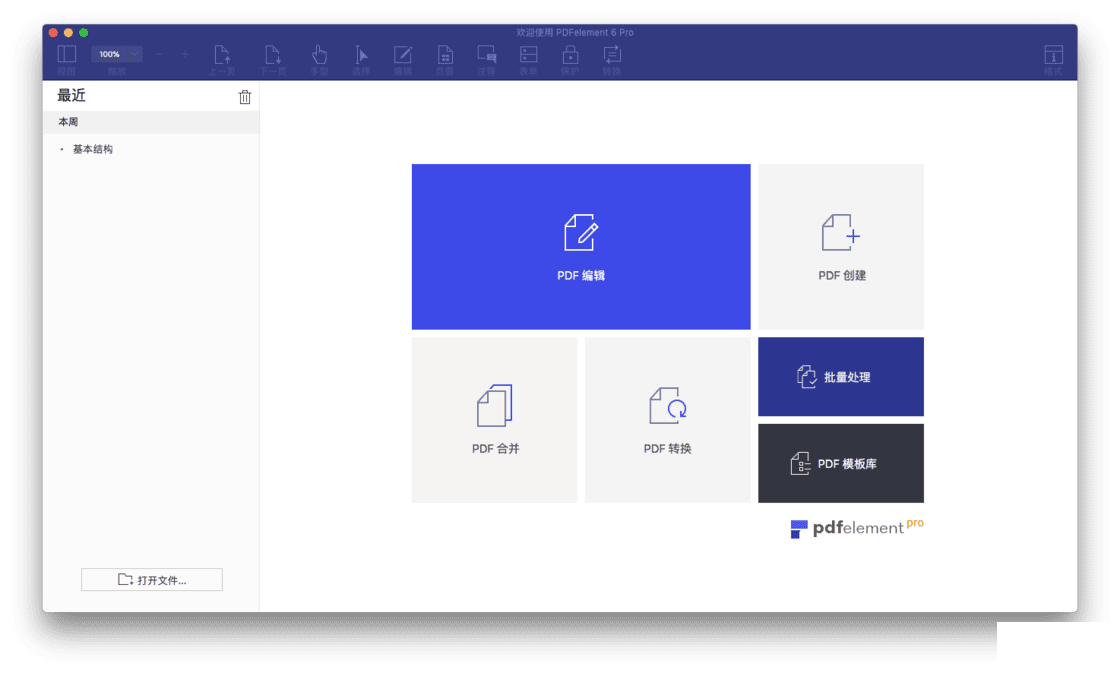Open the Form (表单) toolbar tool
The width and height of the screenshot is (1120, 673).
tap(529, 54)
